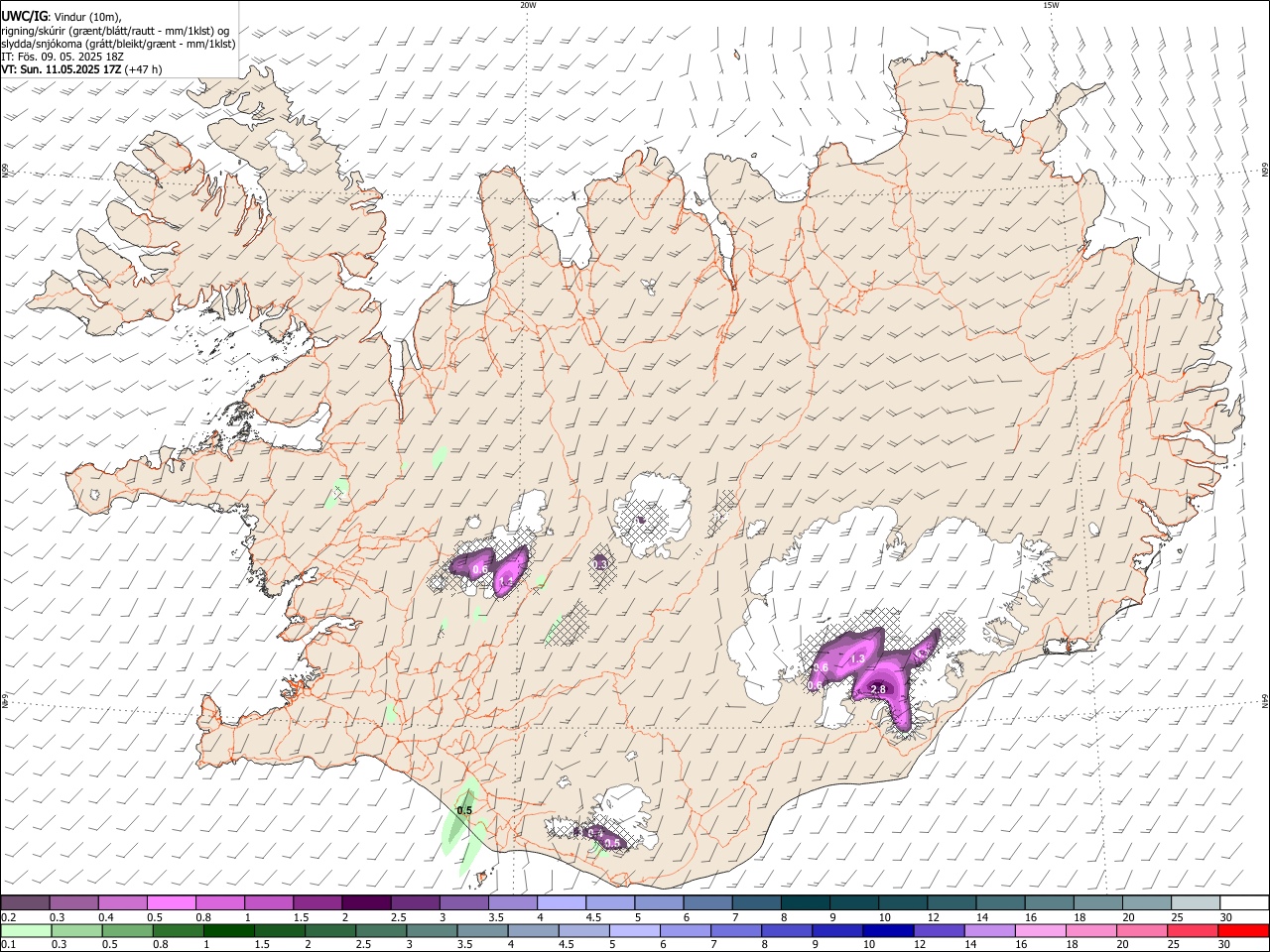This screenshot has width=1270, height=952.
Task: Select the bright pink upper-row swatch at 0.5
Action: pyautogui.click(x=171, y=902)
